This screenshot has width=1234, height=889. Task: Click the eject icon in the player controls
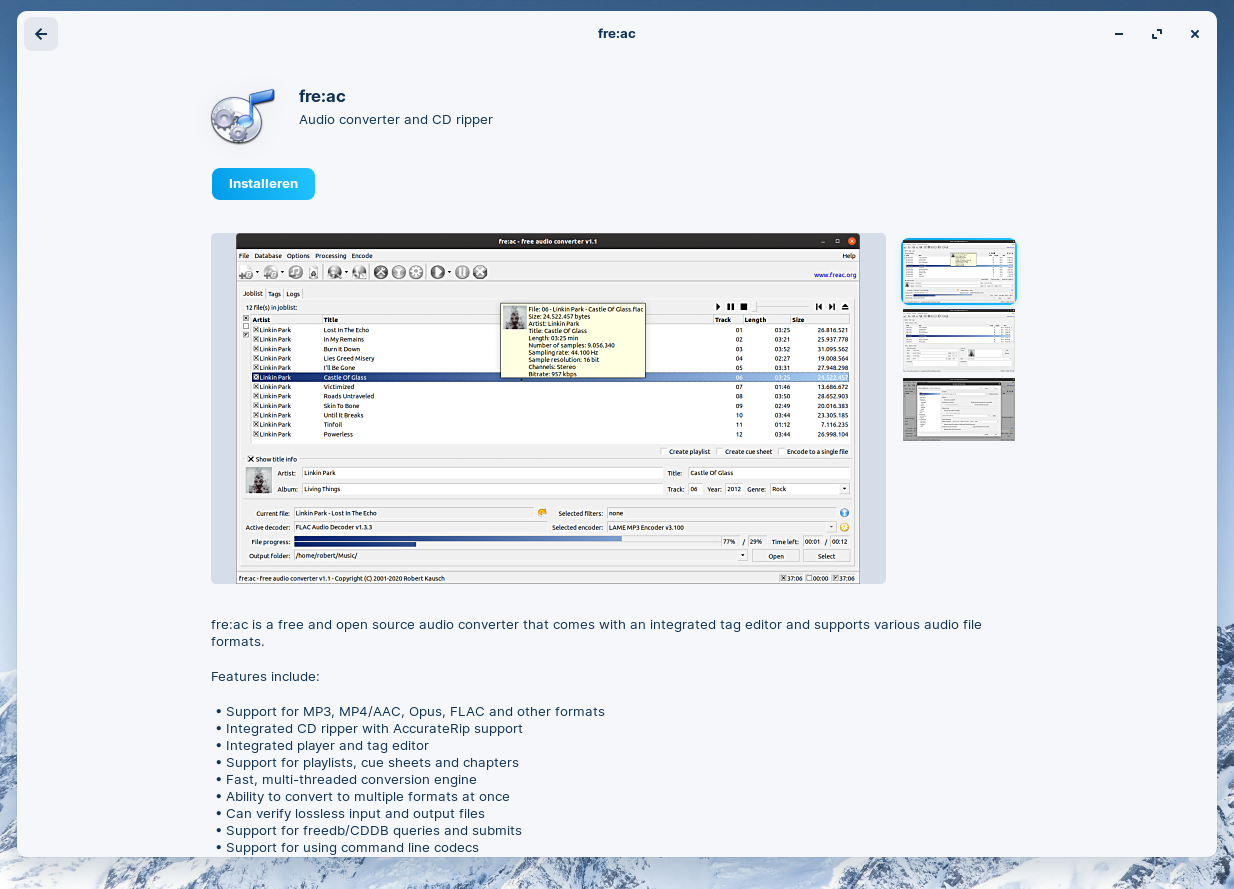[845, 307]
